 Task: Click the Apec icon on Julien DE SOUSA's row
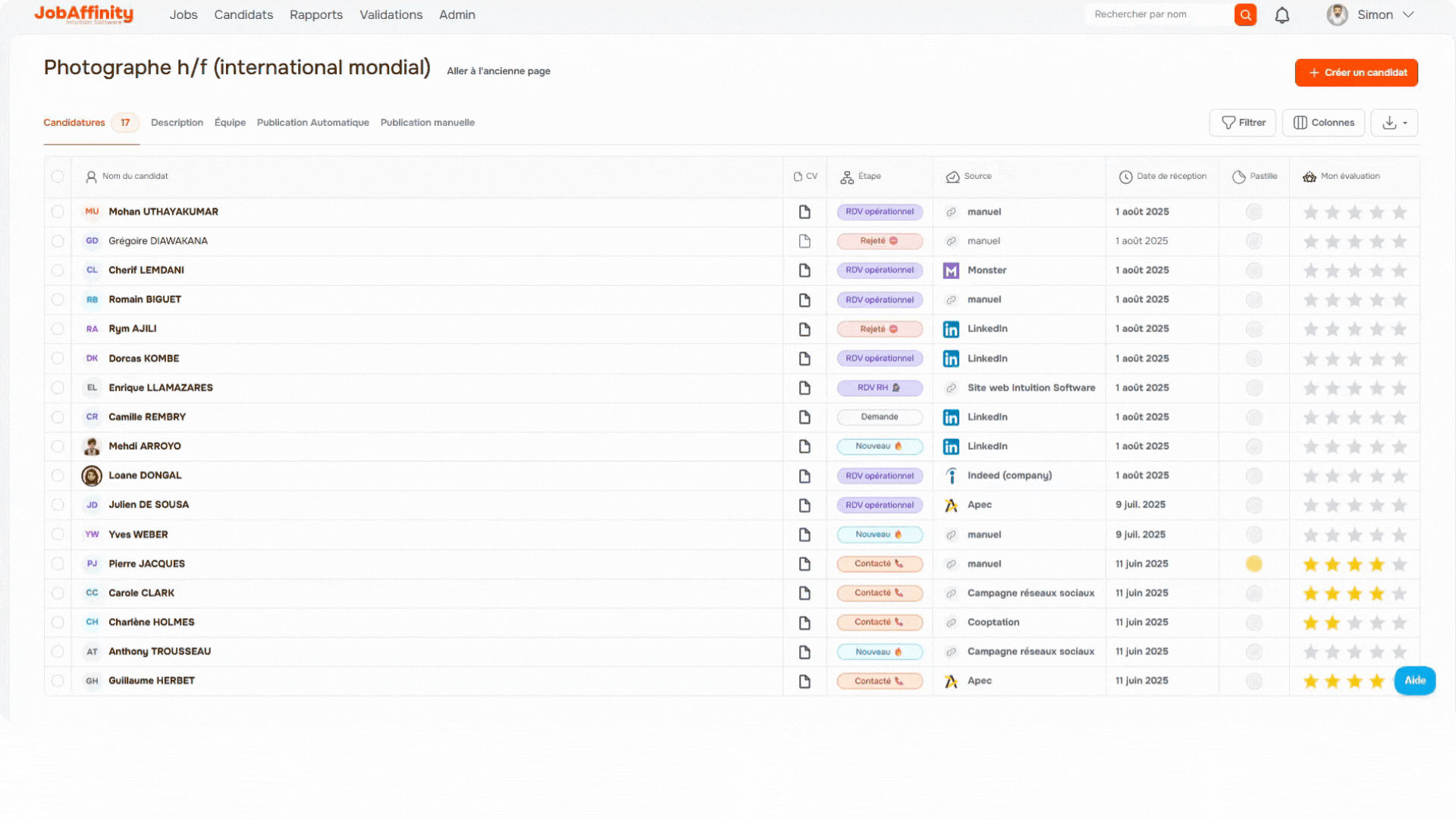951,505
